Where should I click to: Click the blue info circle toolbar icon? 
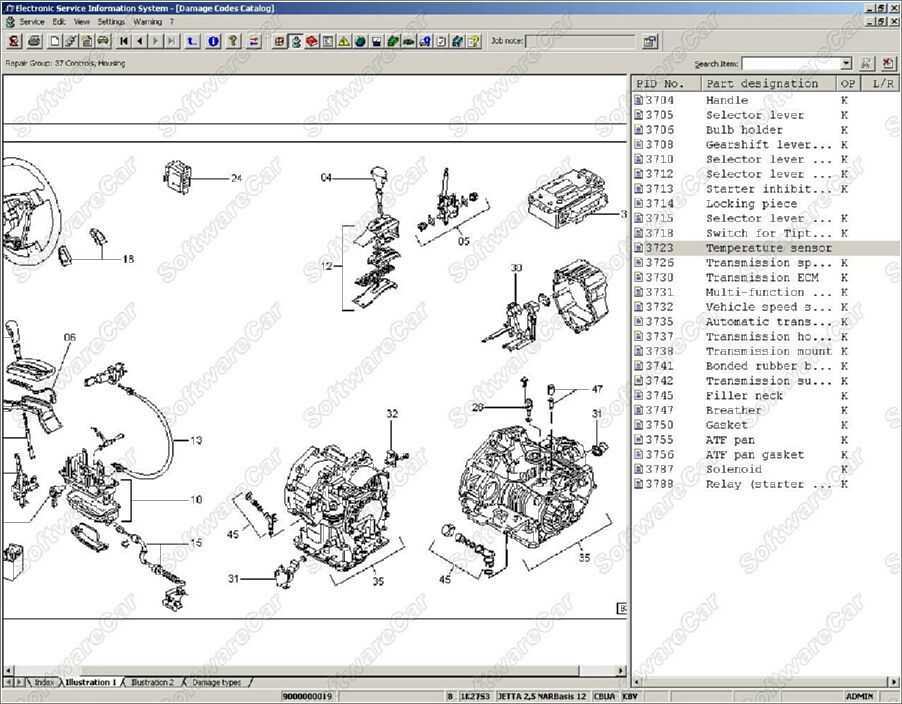[213, 41]
